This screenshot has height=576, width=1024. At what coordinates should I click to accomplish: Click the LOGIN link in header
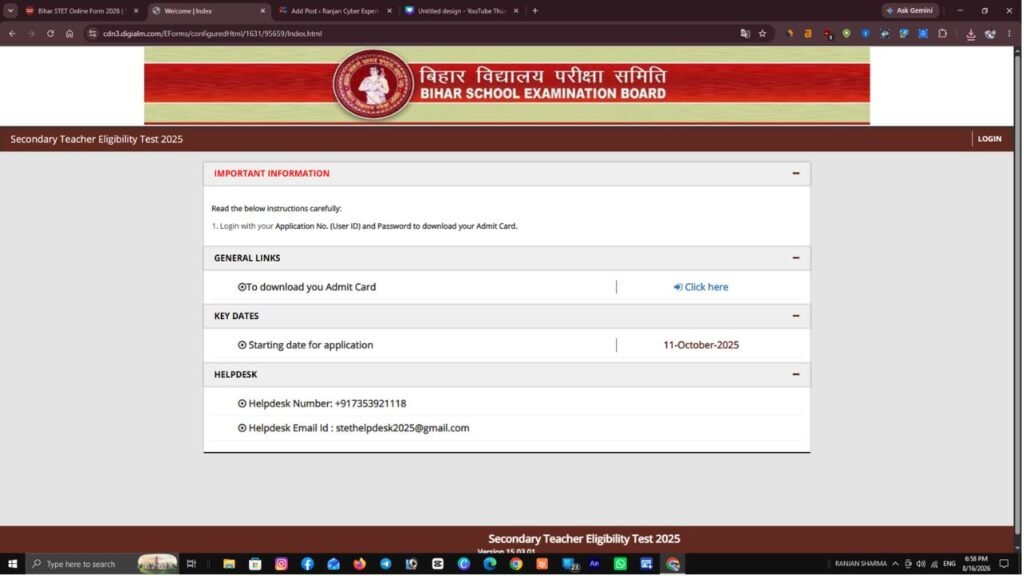coord(989,138)
